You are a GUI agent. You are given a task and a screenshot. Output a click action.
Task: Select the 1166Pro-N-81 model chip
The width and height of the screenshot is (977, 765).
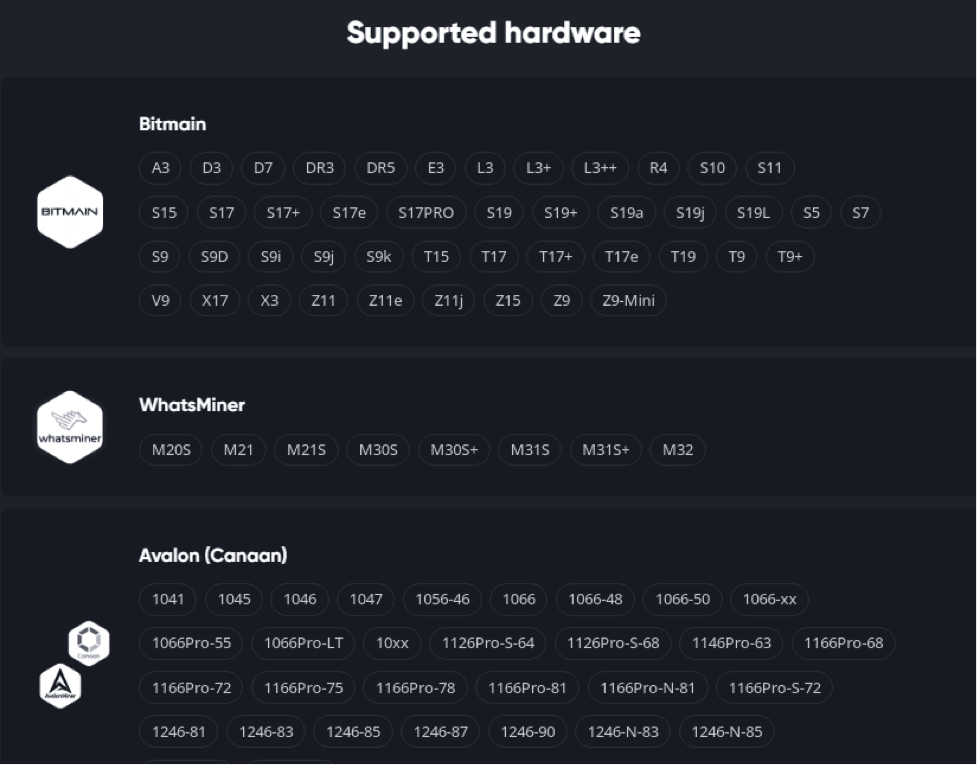point(650,687)
